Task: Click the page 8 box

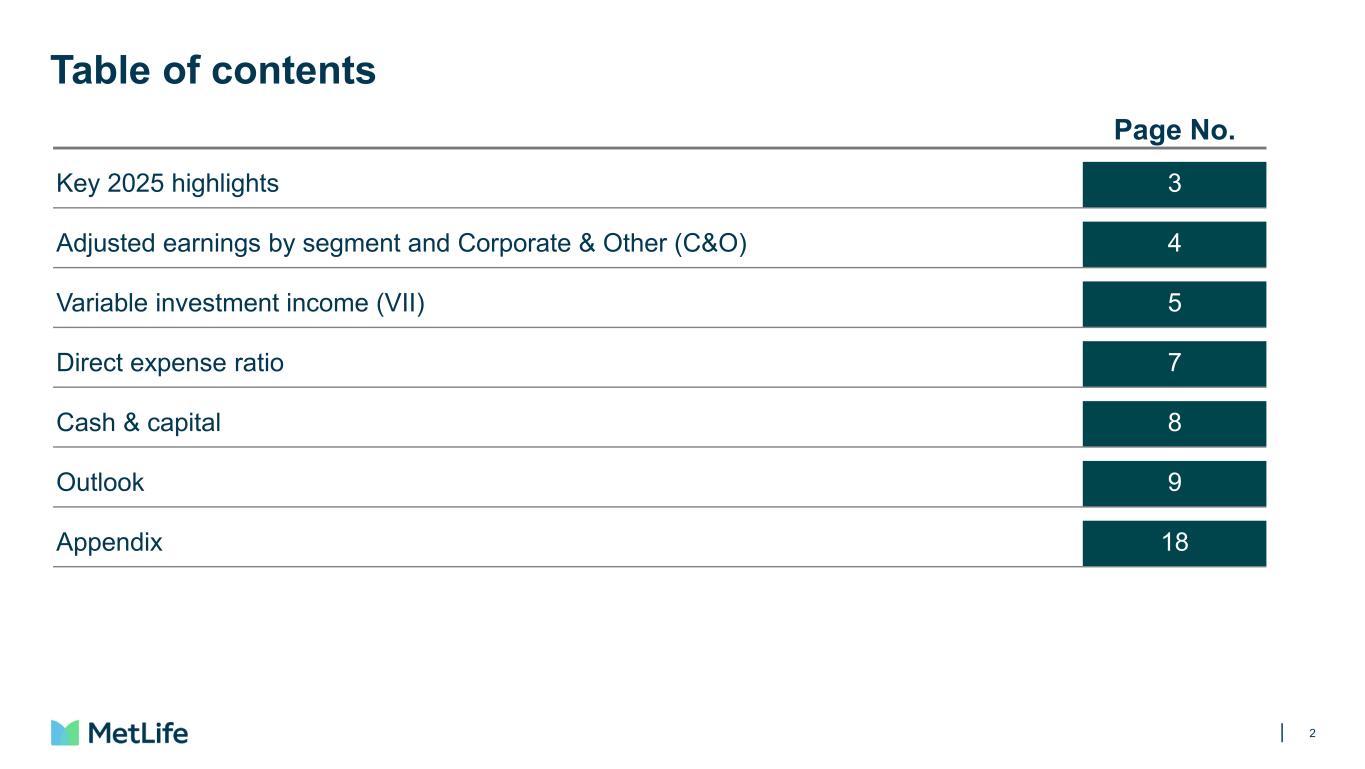Action: 1174,423
